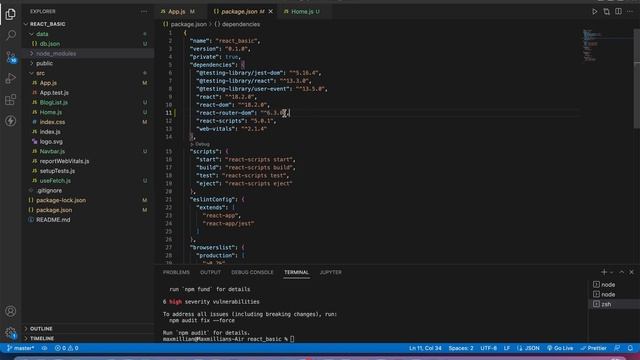Switch to the App.js tab
The image size is (640, 360).
pos(178,11)
